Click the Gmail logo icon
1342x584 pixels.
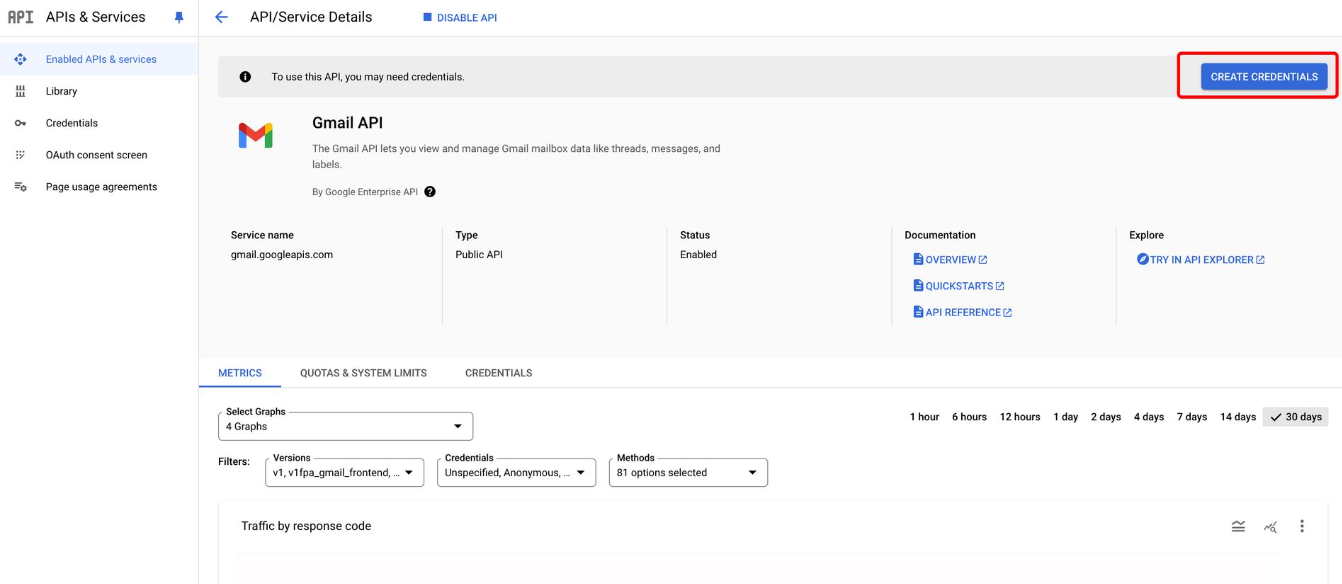click(x=255, y=136)
